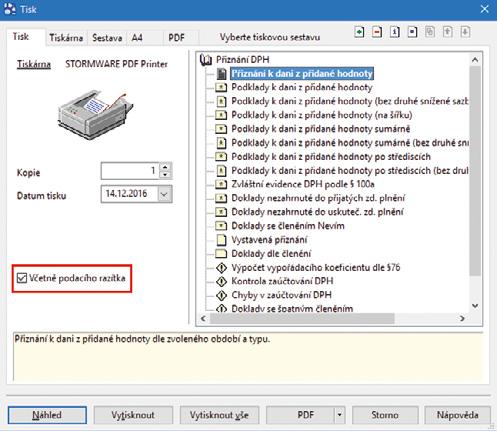
Task: Click the Doklady dle členění folder icon
Action: (x=221, y=254)
